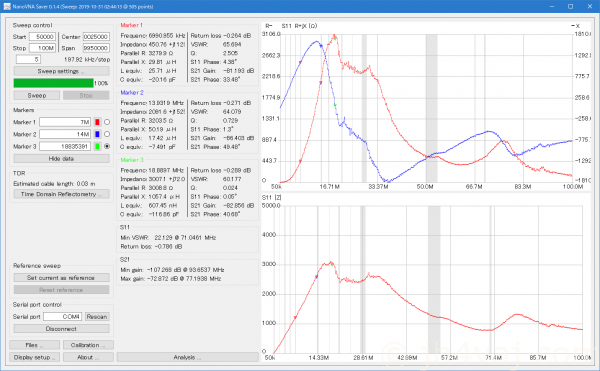Select the Marker 1 radio button
The image size is (600, 371).
tap(107, 122)
